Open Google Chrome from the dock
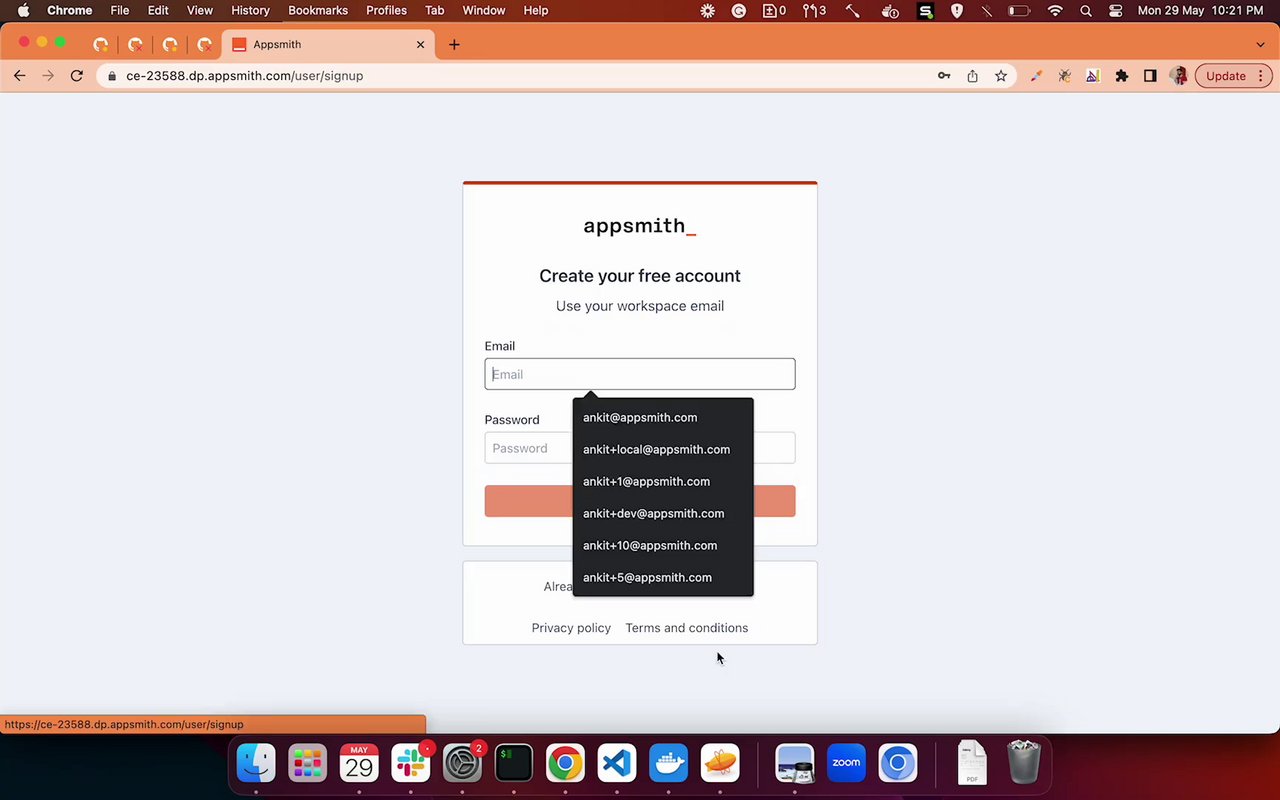The width and height of the screenshot is (1280, 800). (x=565, y=764)
